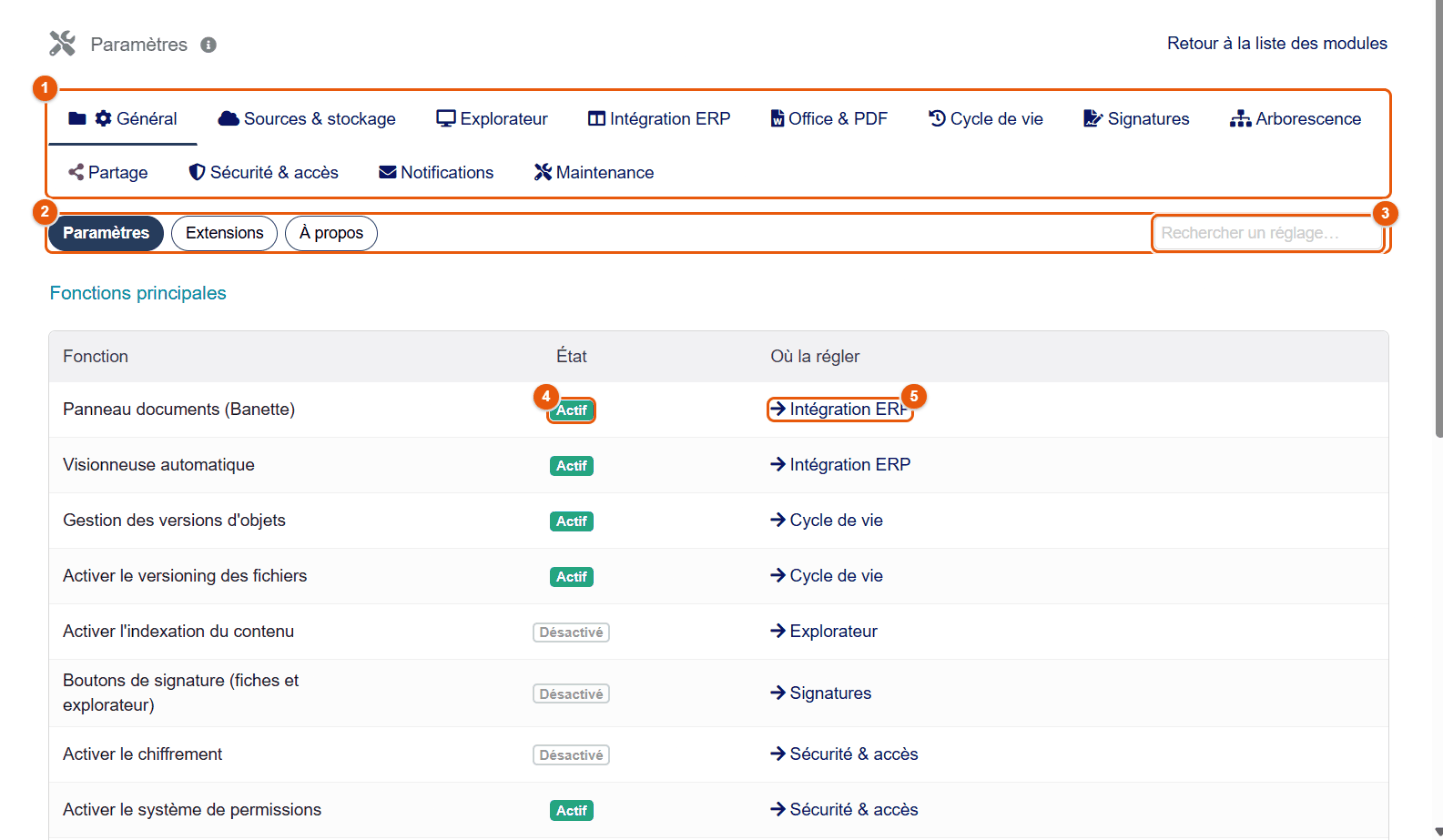
Task: Open the À propos pill
Action: 332,233
